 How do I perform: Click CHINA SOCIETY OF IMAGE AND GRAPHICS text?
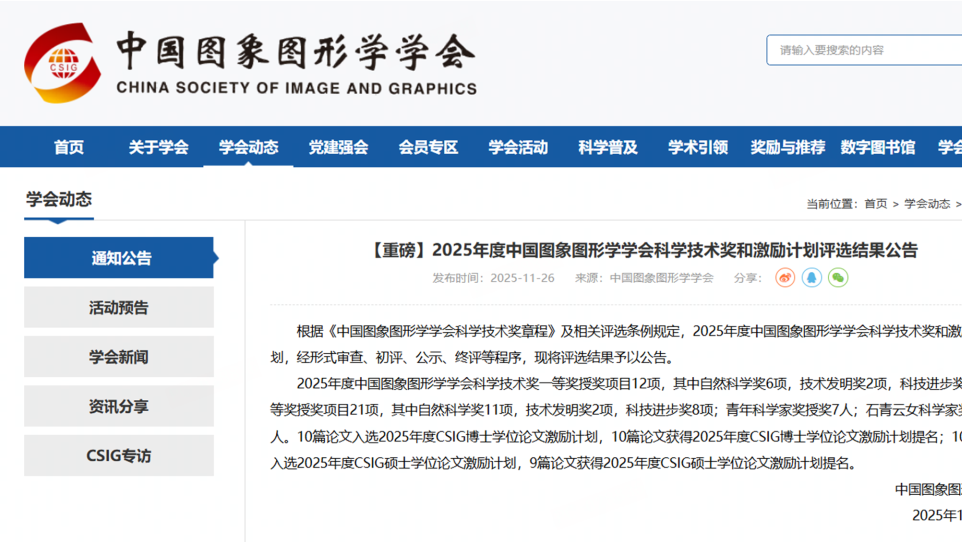point(296,88)
